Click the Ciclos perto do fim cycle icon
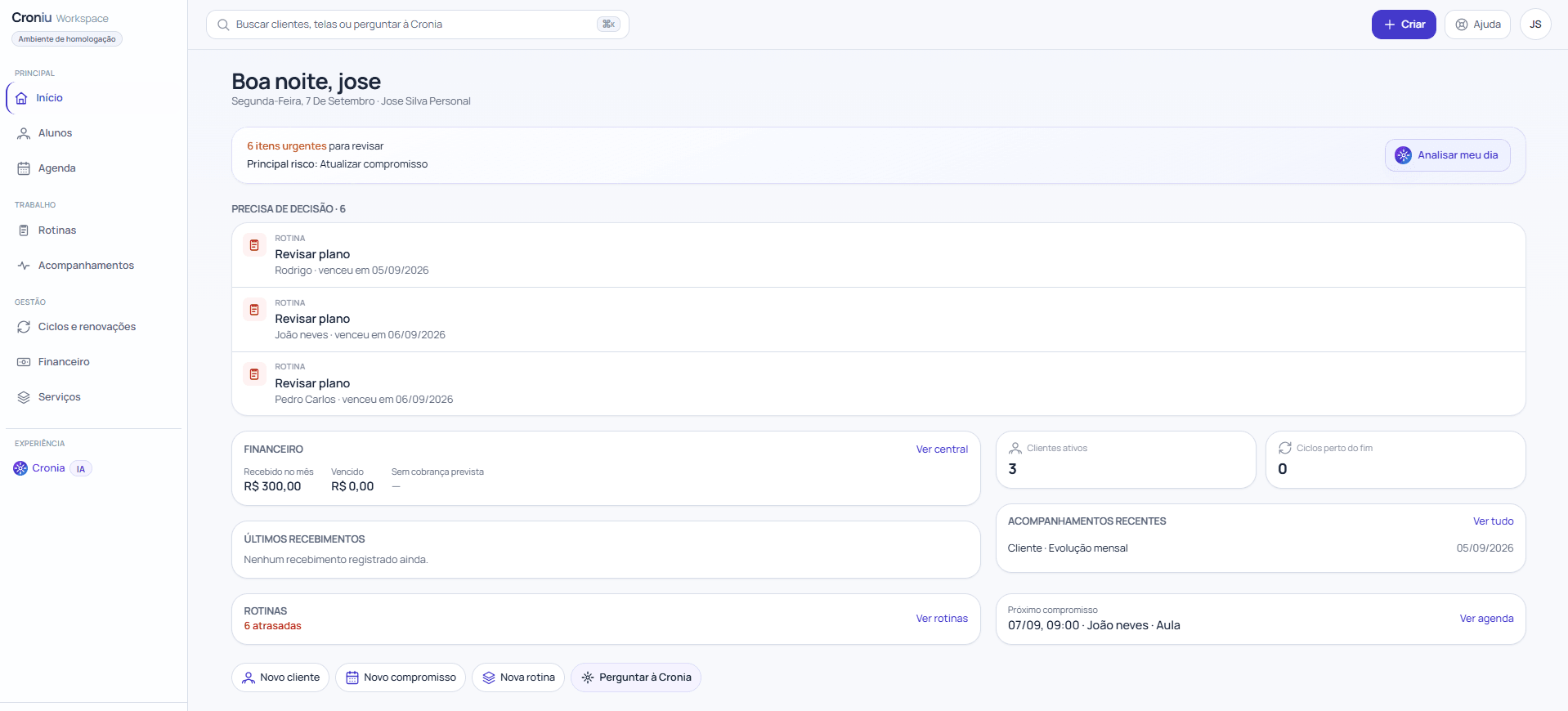The width and height of the screenshot is (1568, 711). point(1285,448)
